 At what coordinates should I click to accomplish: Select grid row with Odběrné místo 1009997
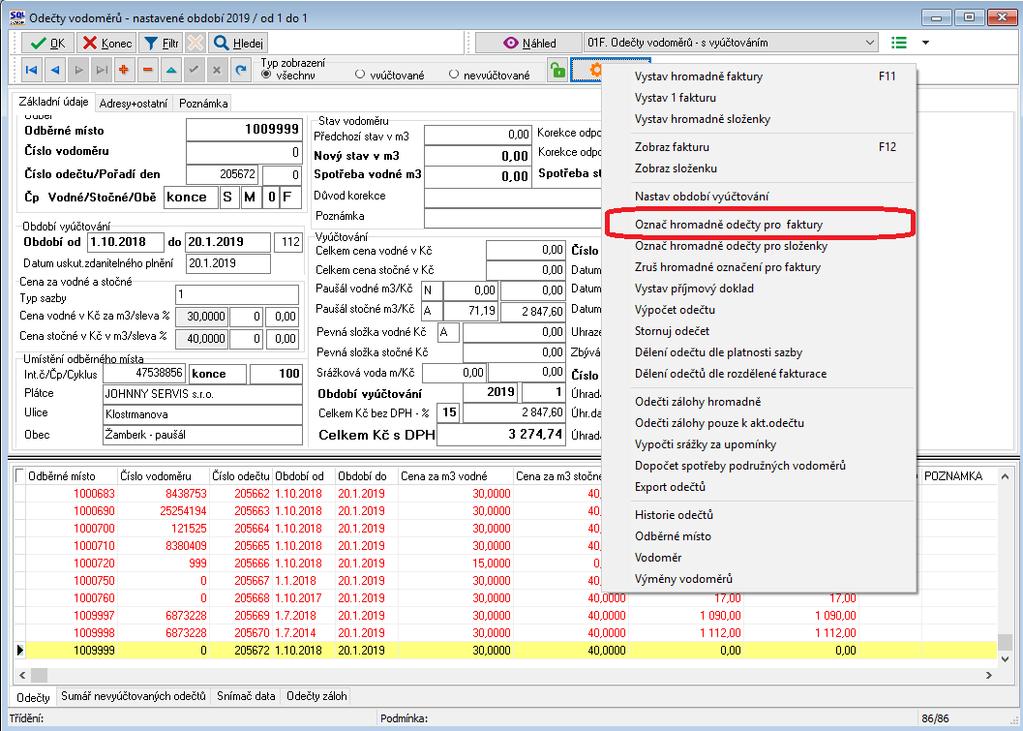coord(506,615)
